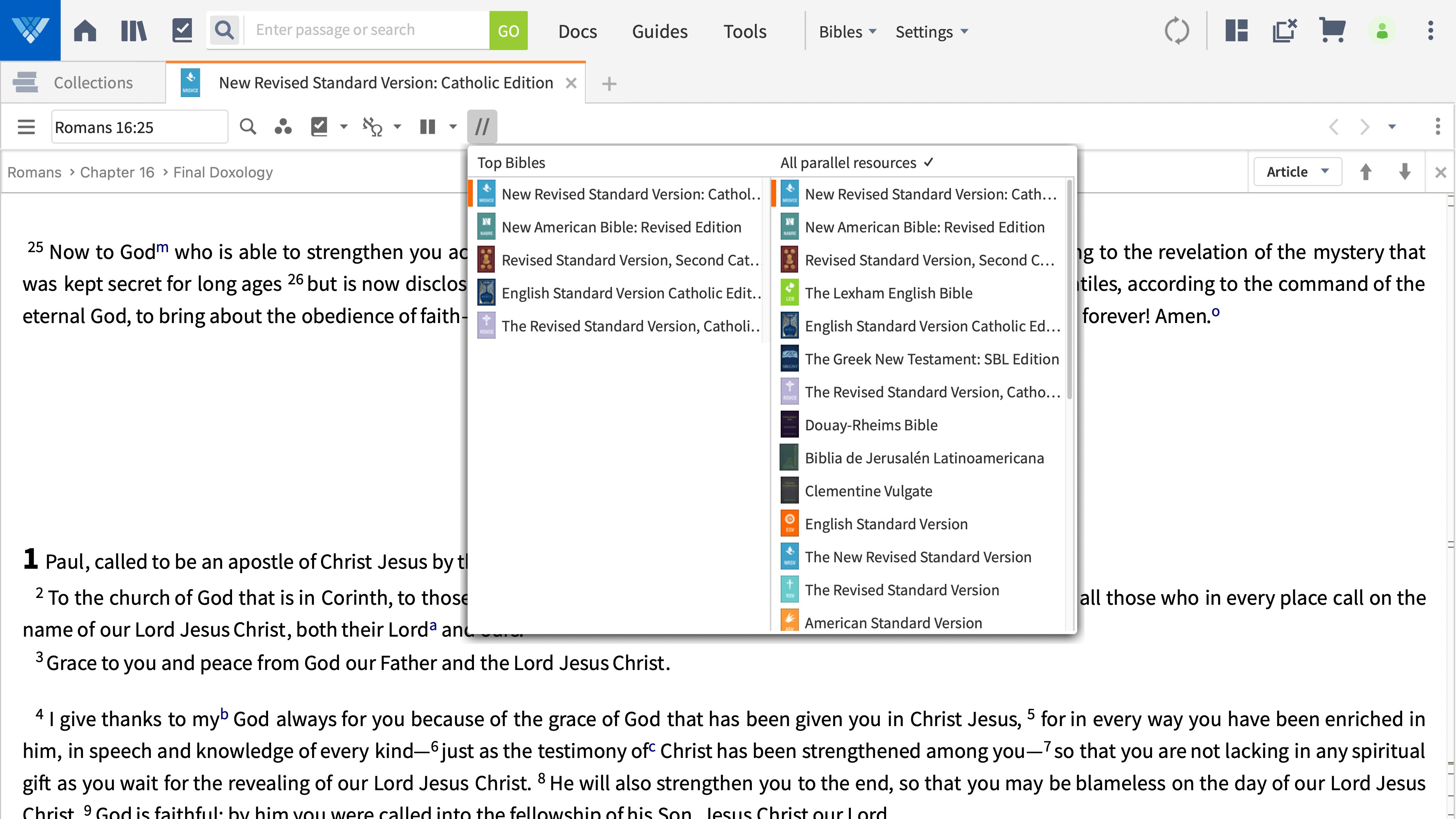Image resolution: width=1456 pixels, height=819 pixels.
Task: Navigate back with the left arrow
Action: tap(1334, 127)
